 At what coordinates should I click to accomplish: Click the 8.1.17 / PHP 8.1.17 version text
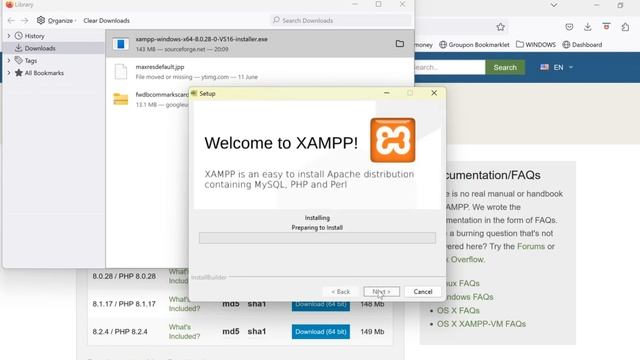pos(124,304)
